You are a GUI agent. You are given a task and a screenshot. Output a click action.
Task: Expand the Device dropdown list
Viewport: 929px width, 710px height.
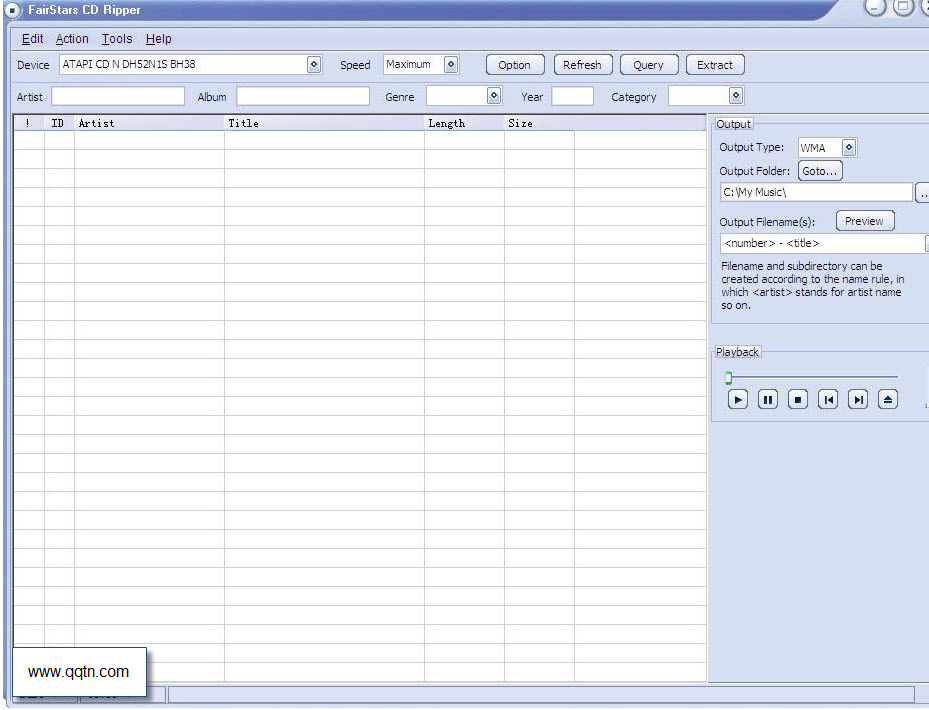(314, 65)
